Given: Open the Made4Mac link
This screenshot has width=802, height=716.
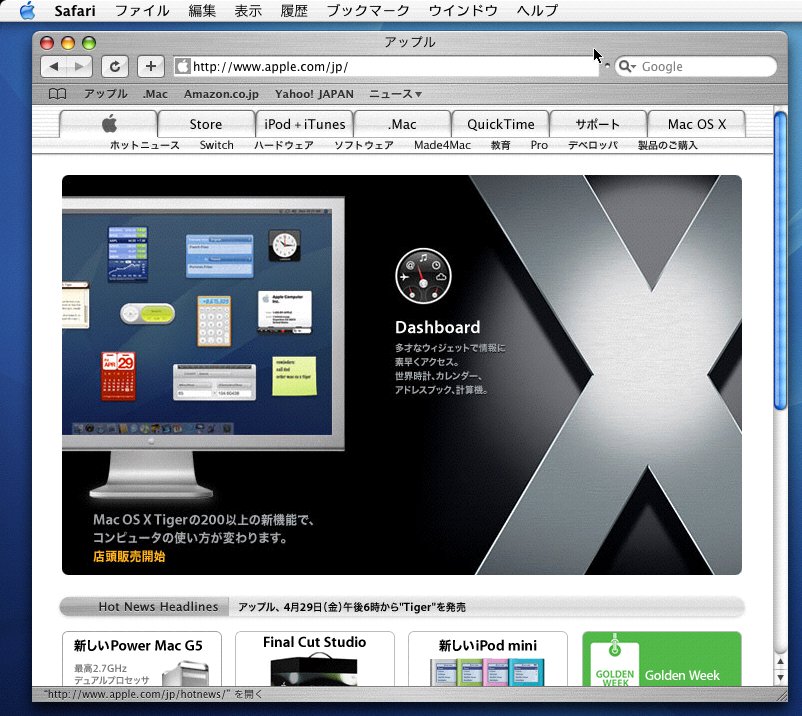Looking at the screenshot, I should tap(442, 145).
